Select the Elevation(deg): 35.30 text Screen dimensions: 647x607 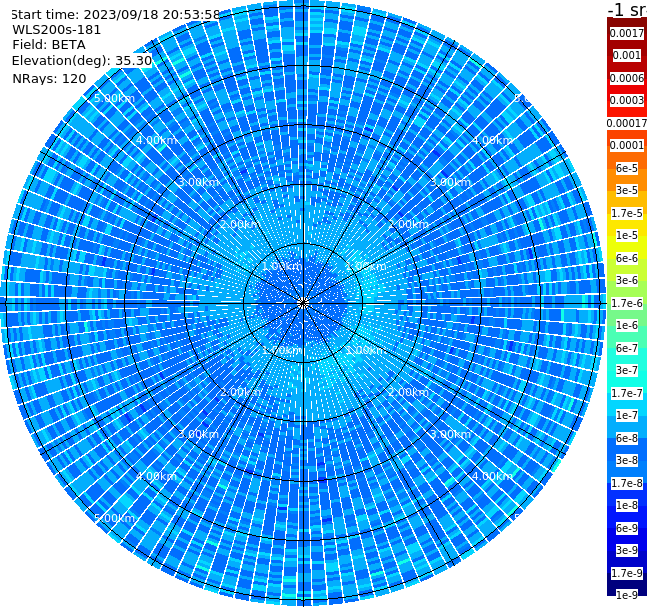point(82,61)
